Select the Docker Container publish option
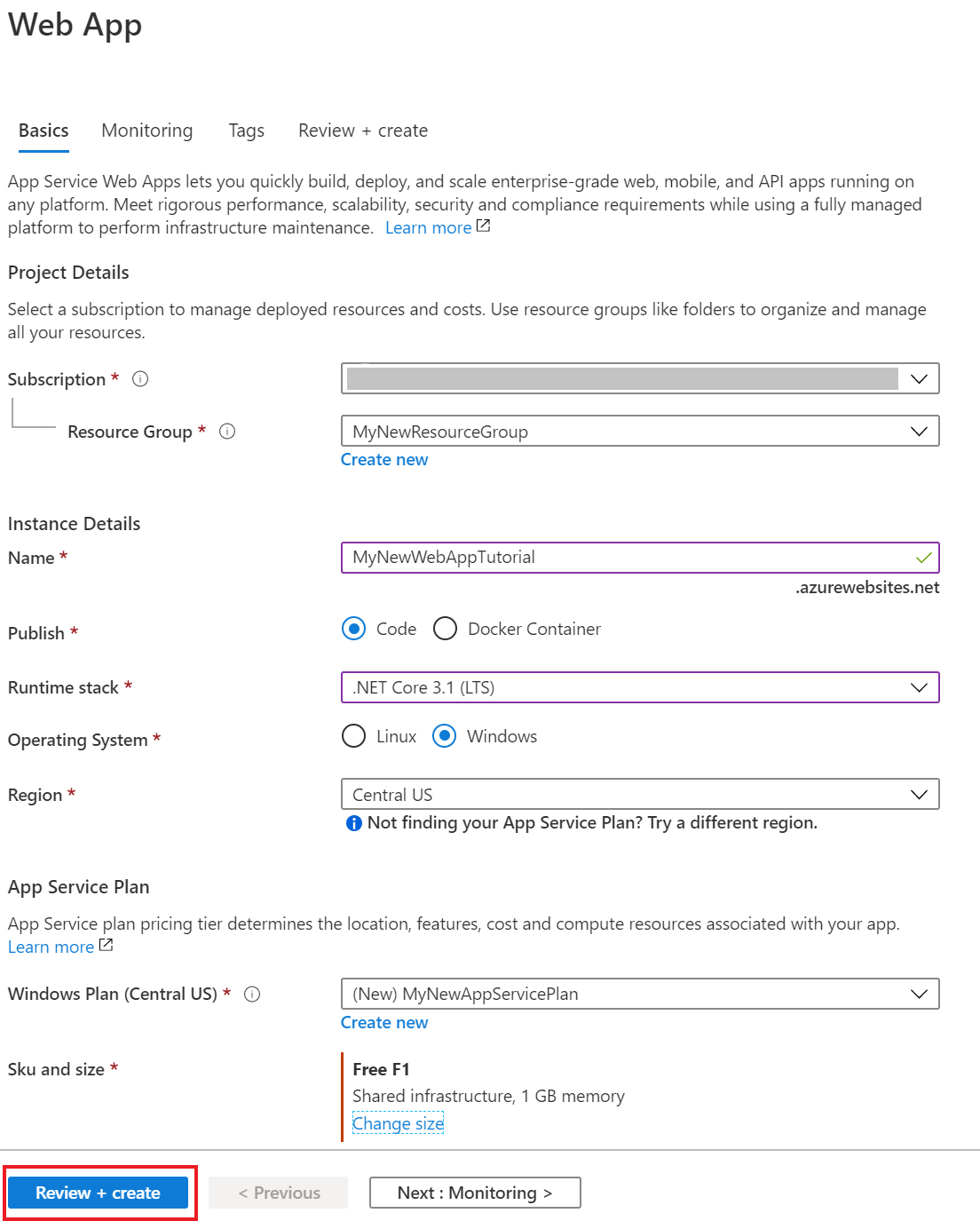Screen dimensions: 980x1221 [445, 629]
